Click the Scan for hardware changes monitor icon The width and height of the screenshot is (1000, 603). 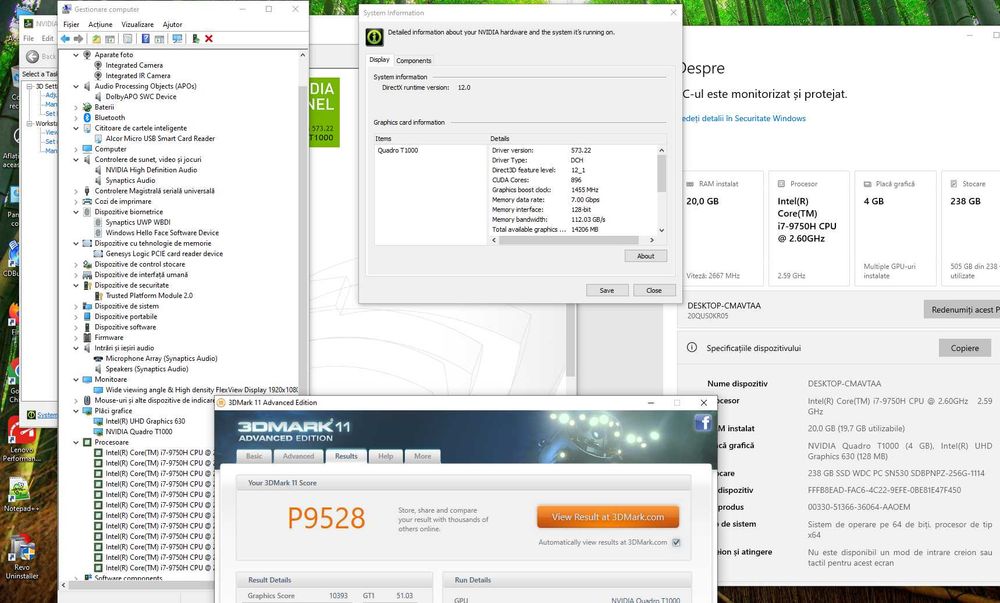[x=177, y=39]
